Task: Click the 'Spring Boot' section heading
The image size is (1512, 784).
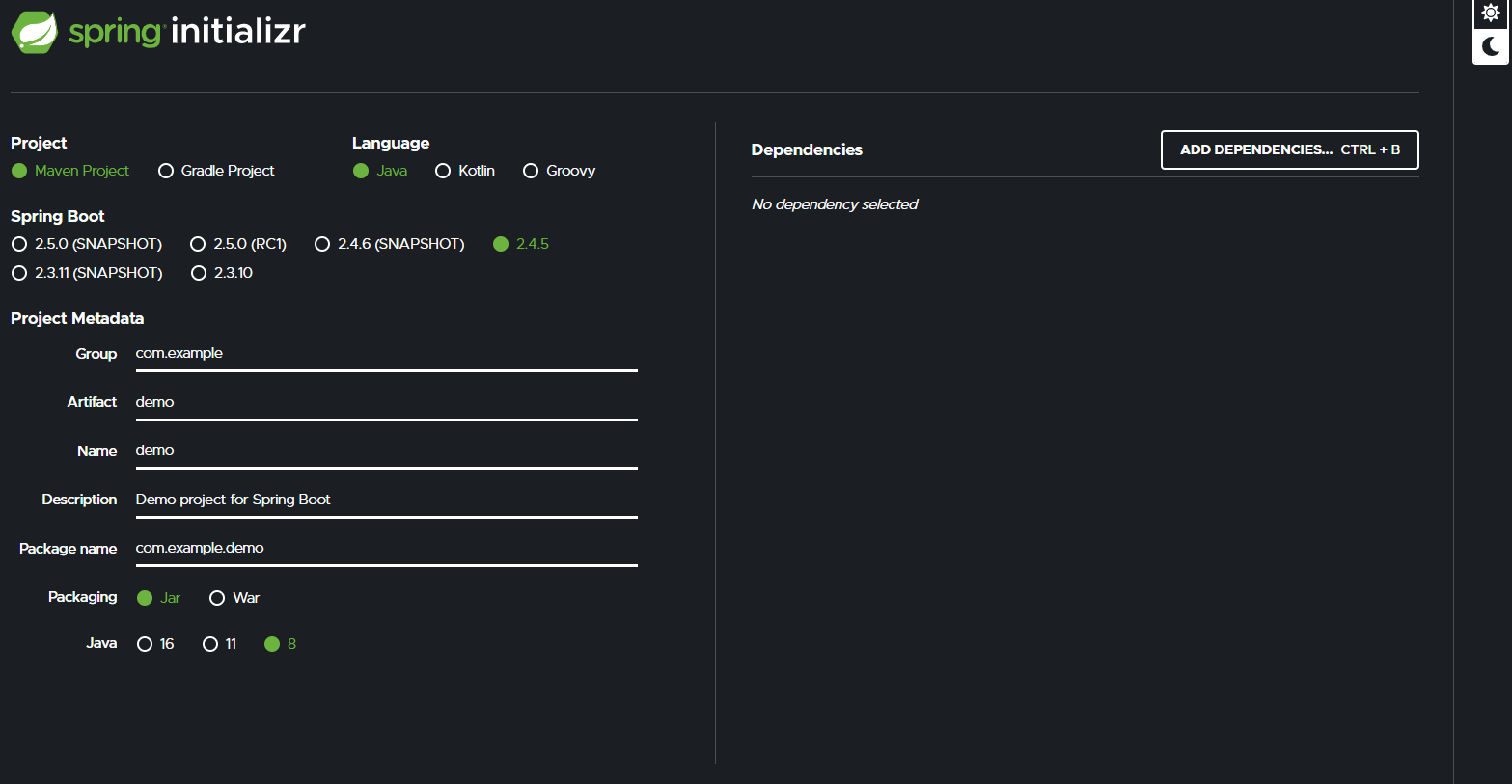Action: [58, 216]
